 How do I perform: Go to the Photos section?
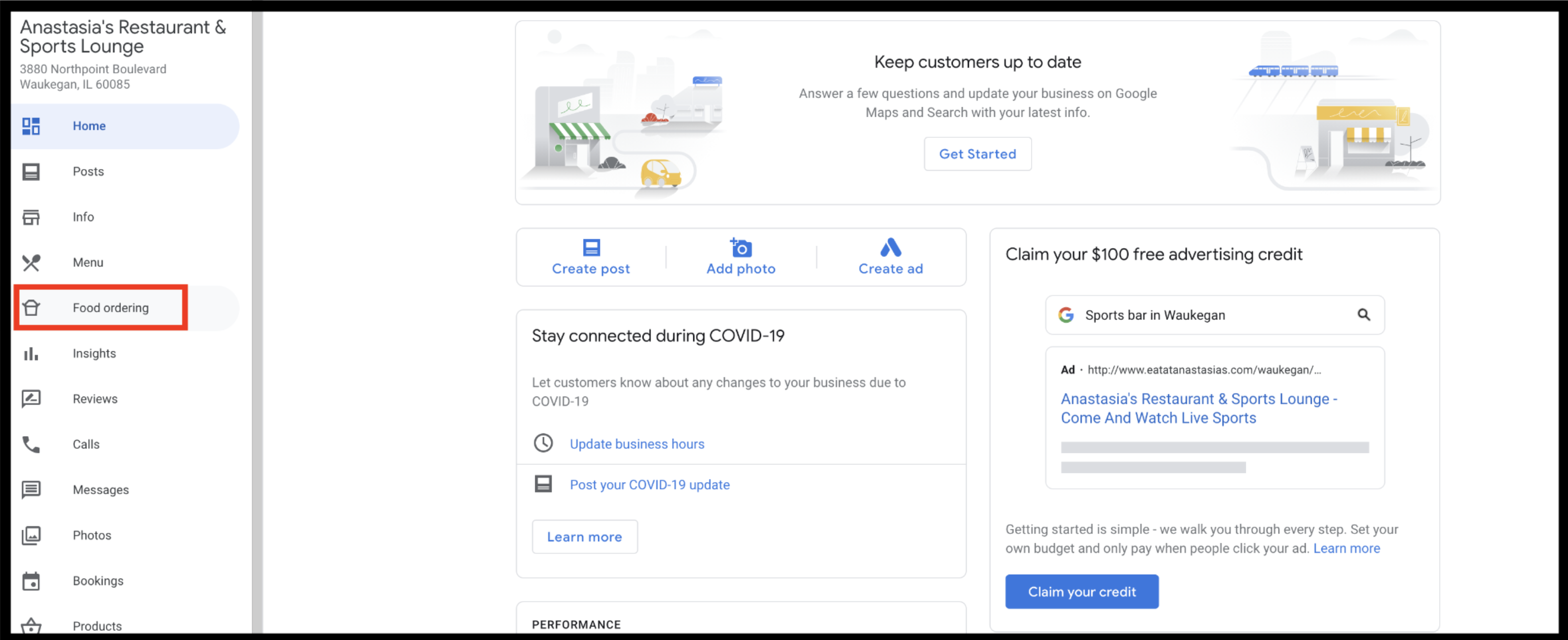pos(125,535)
